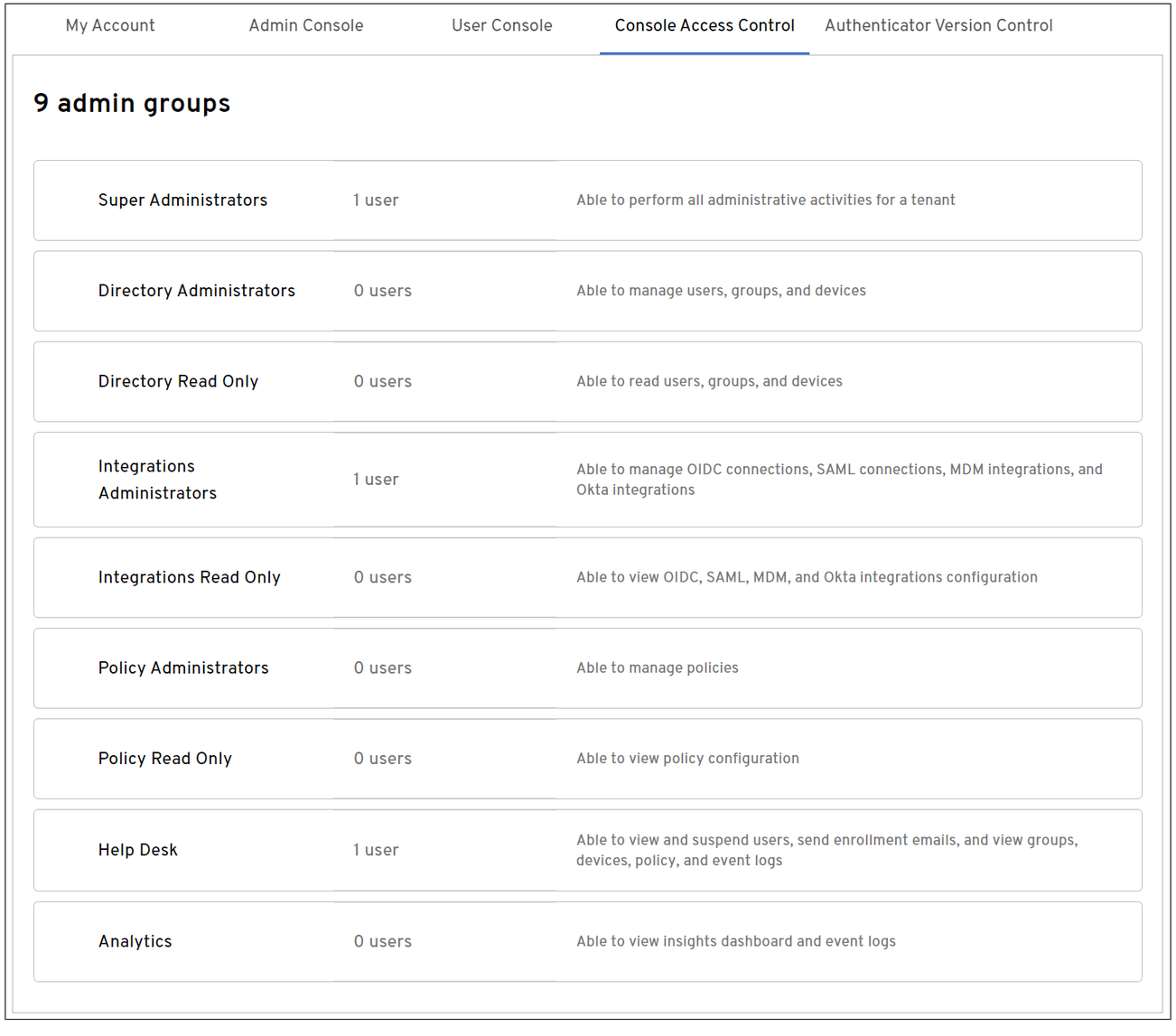Select the Policy Read Only group name
The width and height of the screenshot is (1176, 1036).
[x=165, y=759]
